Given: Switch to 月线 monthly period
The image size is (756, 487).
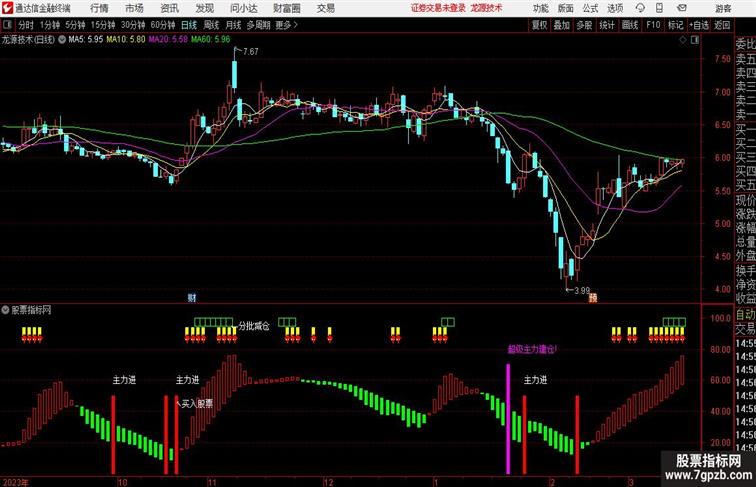Looking at the screenshot, I should coord(233,25).
